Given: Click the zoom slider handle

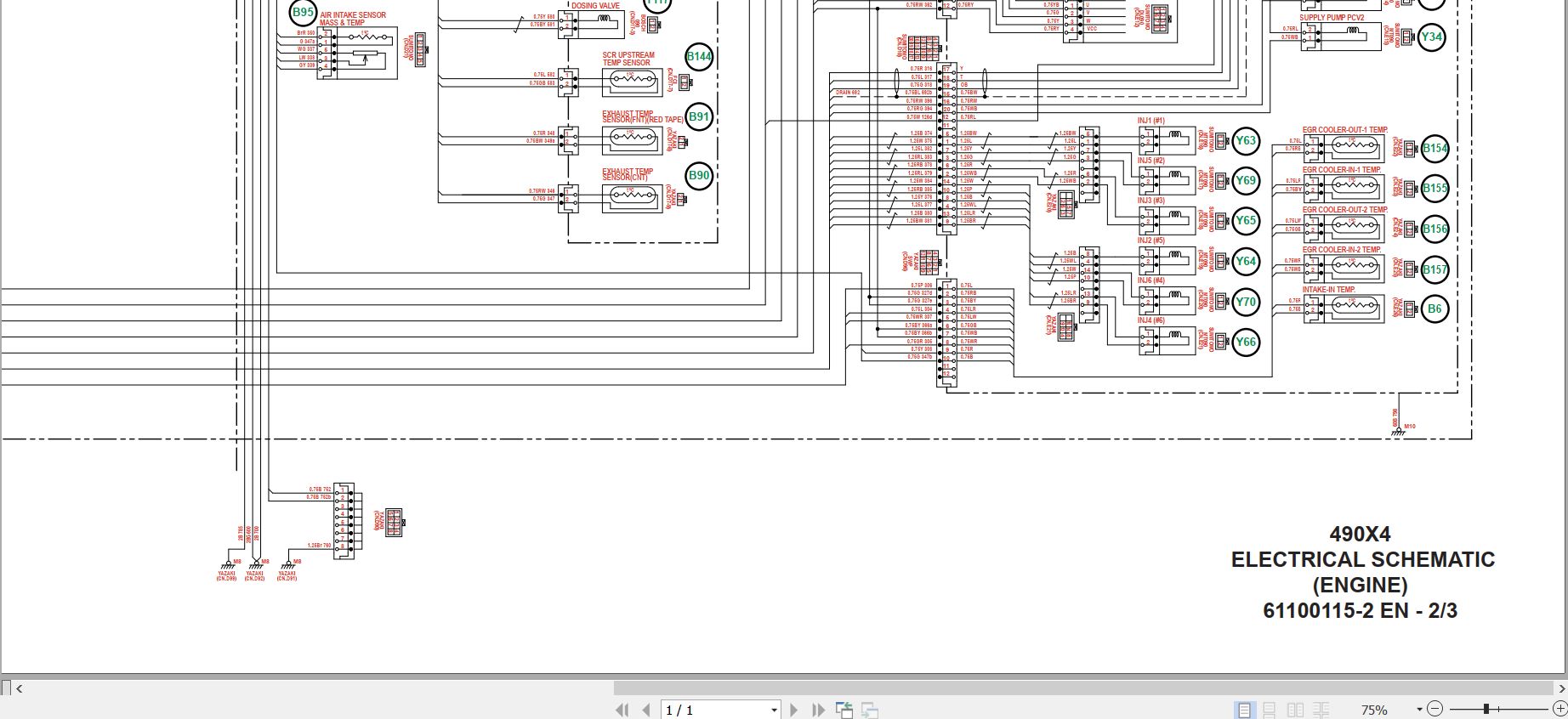Looking at the screenshot, I should click(1486, 709).
